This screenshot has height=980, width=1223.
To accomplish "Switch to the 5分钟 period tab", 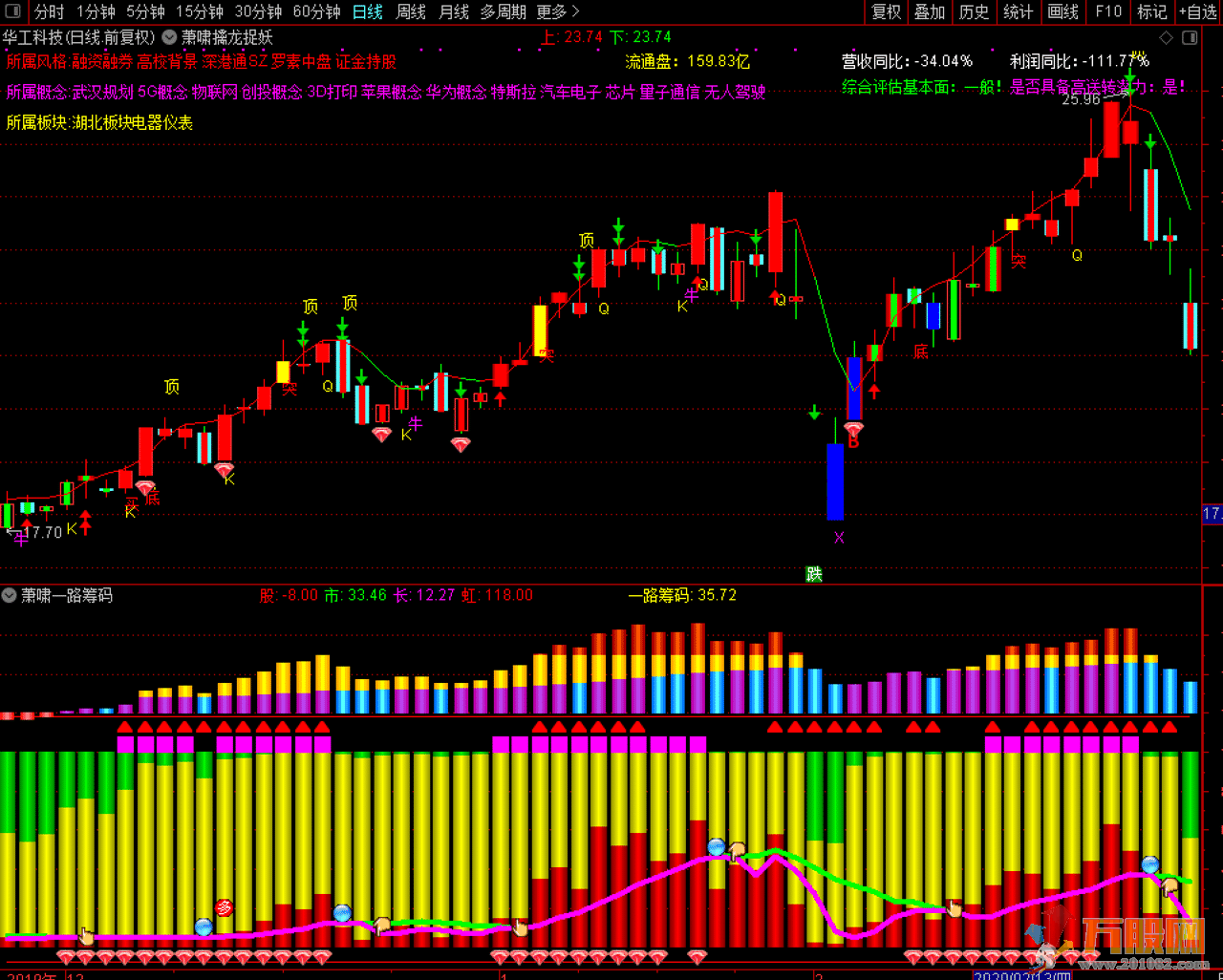I will tap(145, 11).
